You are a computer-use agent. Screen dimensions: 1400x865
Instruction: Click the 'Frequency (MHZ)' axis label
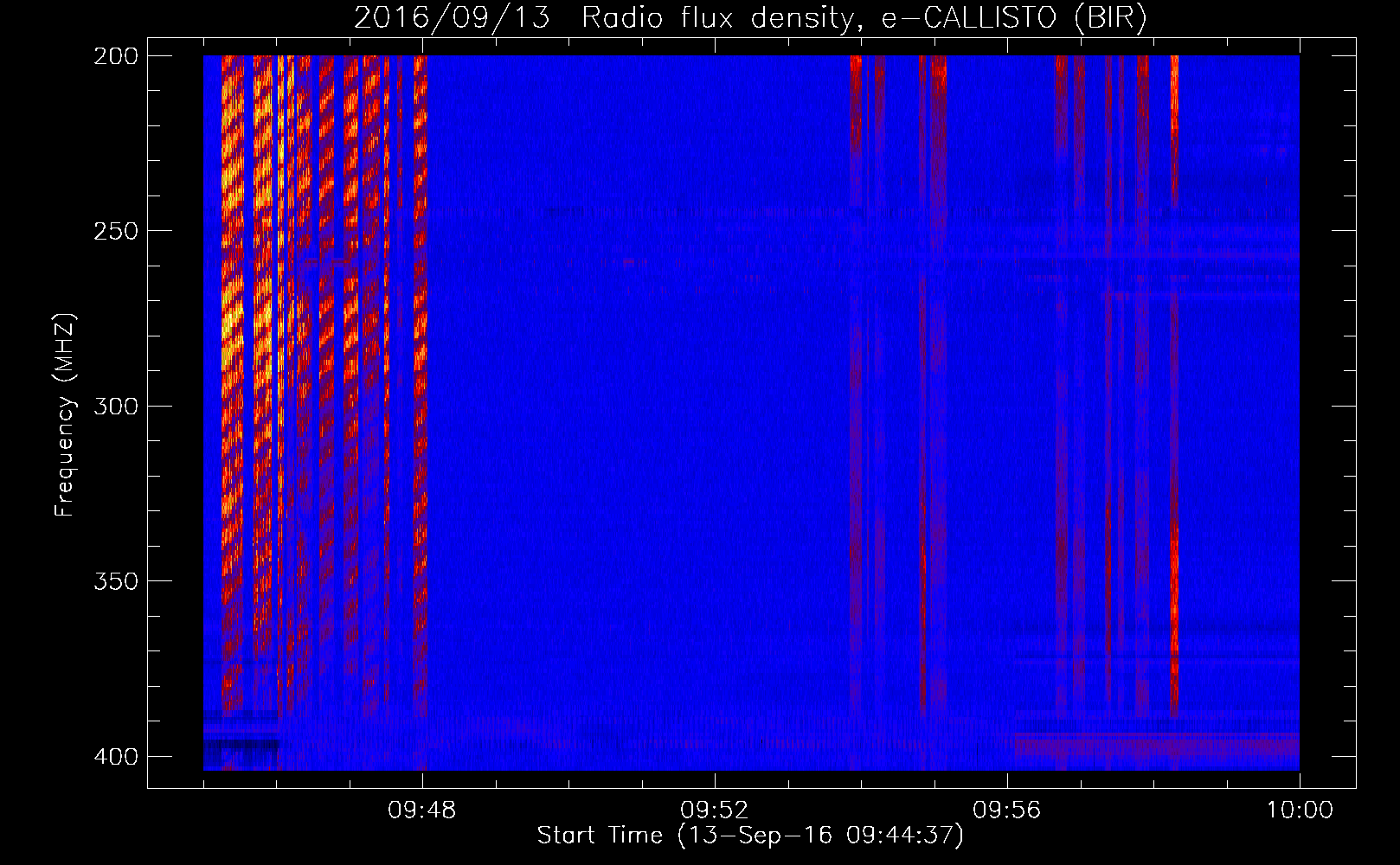(65, 414)
